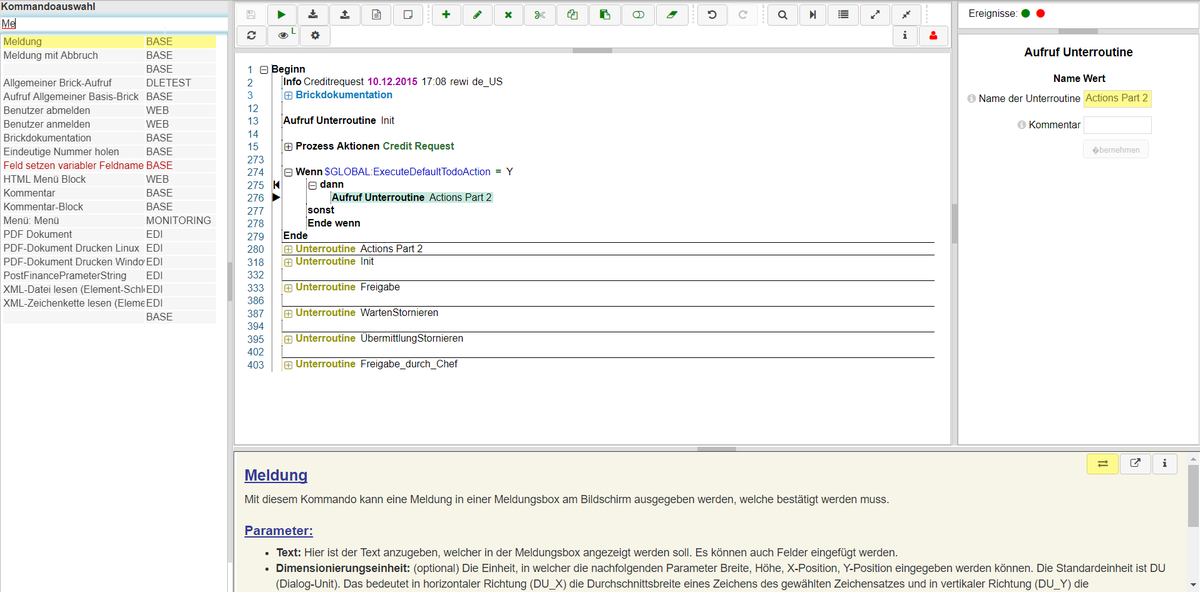
Task: Click the green Run play button
Action: [282, 15]
